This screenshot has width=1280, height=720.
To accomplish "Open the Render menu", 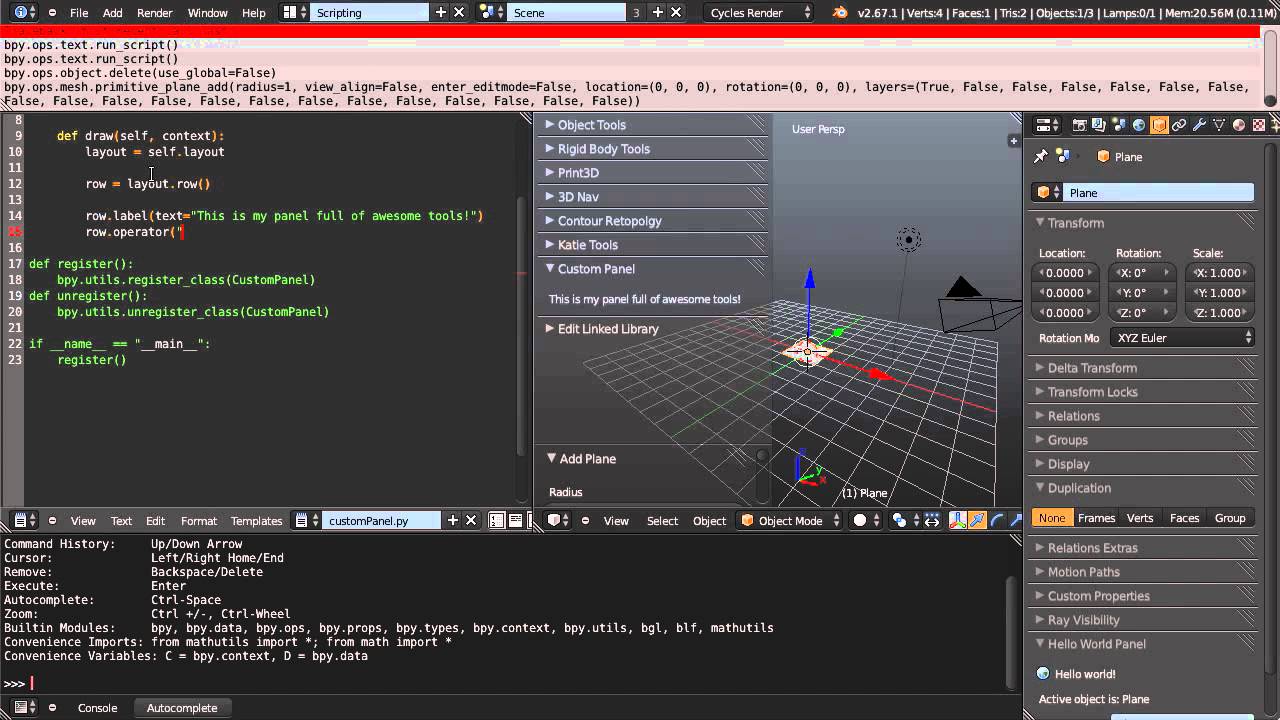I will (x=155, y=13).
